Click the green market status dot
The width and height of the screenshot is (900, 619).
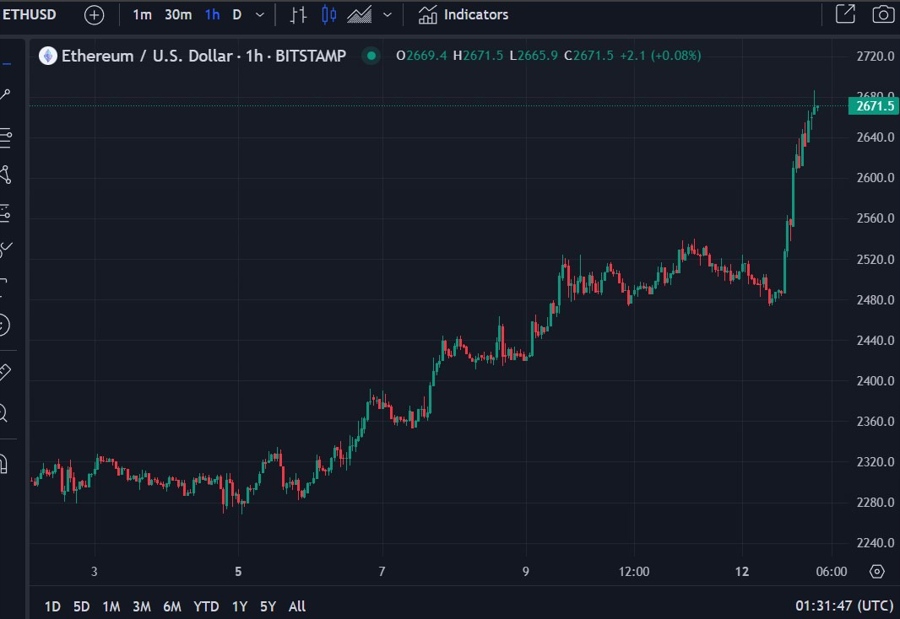point(371,56)
